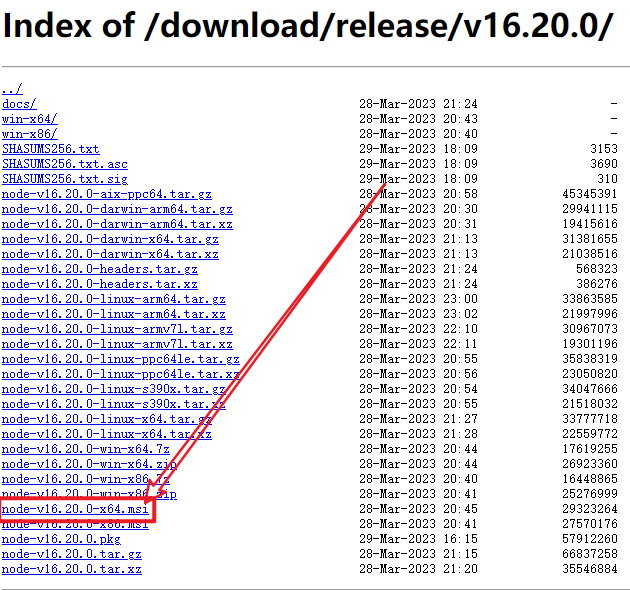630x590 pixels.
Task: Open the docs/ directory link
Action: (x=19, y=104)
